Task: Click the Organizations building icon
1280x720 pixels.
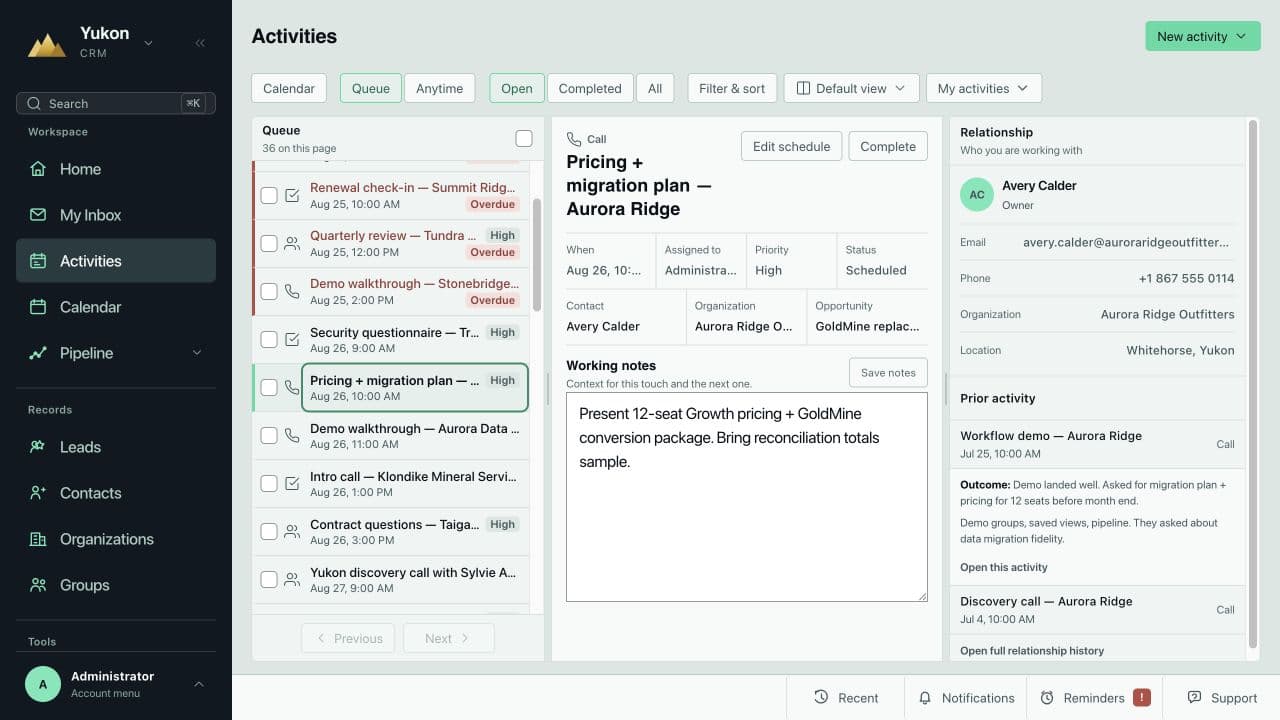Action: coord(38,539)
